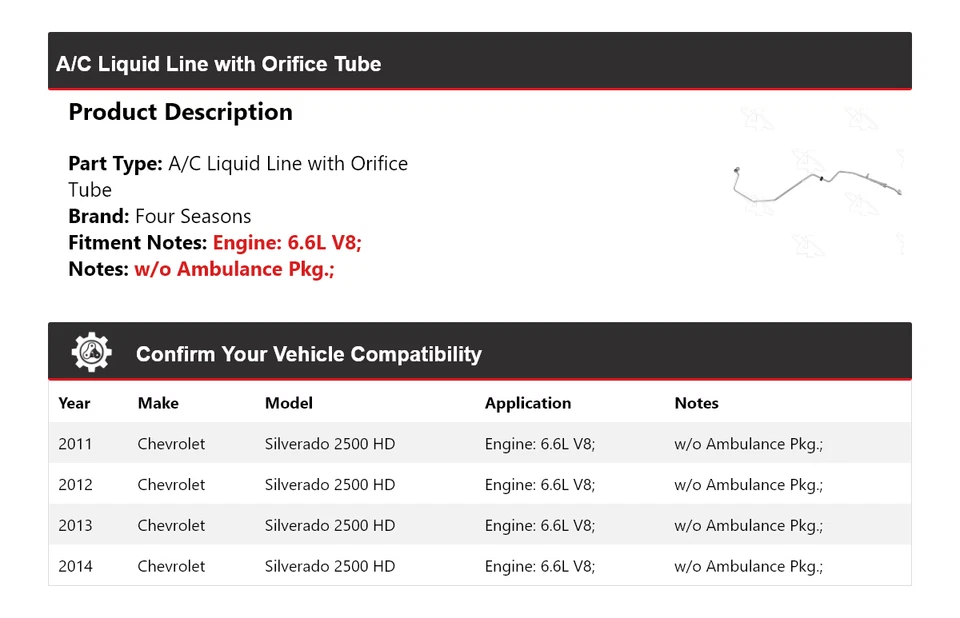Click the A/C Liquid Line with Orifice Tube title bar

[x=218, y=64]
